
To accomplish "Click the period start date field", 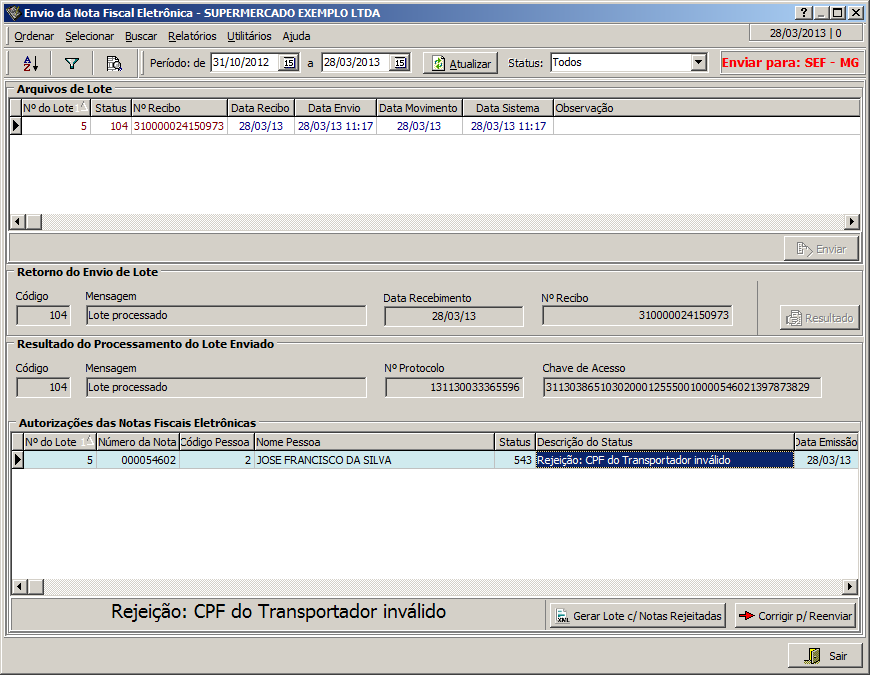I will [244, 62].
